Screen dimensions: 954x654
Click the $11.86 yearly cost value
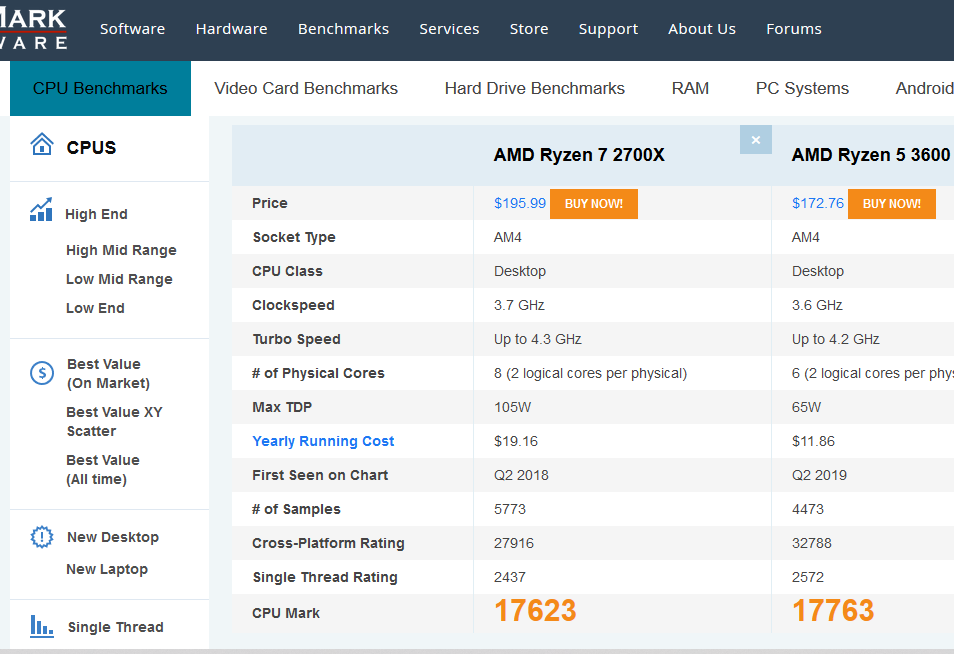pyautogui.click(x=813, y=441)
